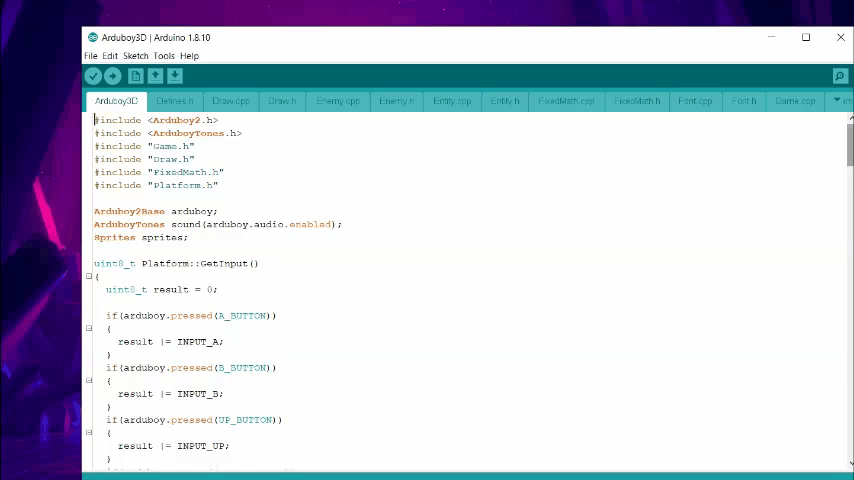Collapse the GetInput function fold marker

pyautogui.click(x=89, y=276)
